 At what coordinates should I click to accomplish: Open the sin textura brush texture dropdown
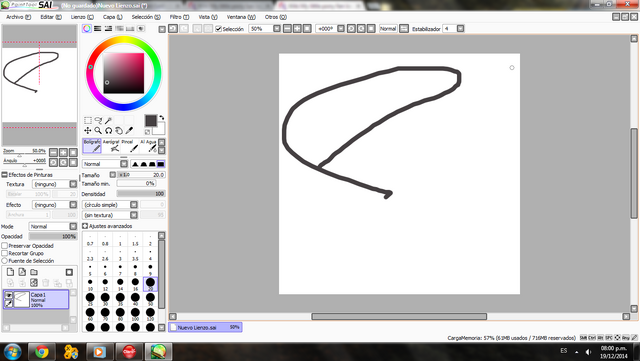110,215
